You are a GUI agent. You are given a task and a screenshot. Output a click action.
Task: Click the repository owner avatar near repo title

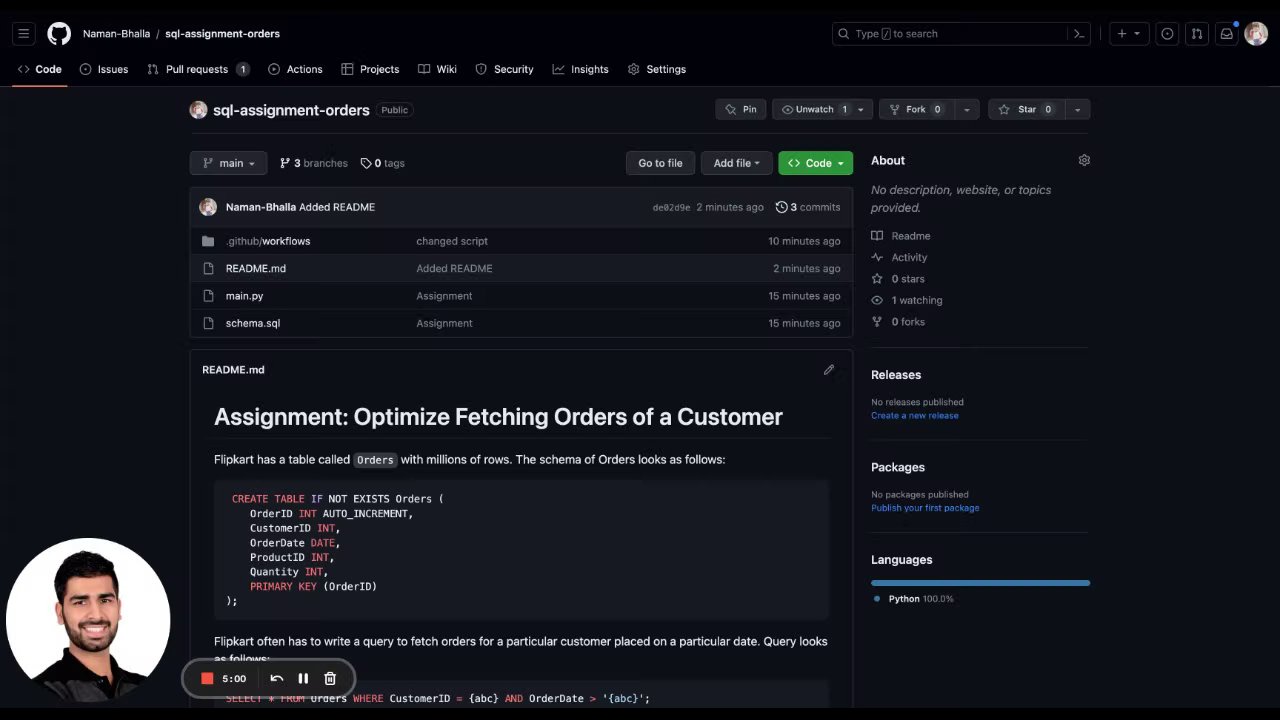pos(198,110)
